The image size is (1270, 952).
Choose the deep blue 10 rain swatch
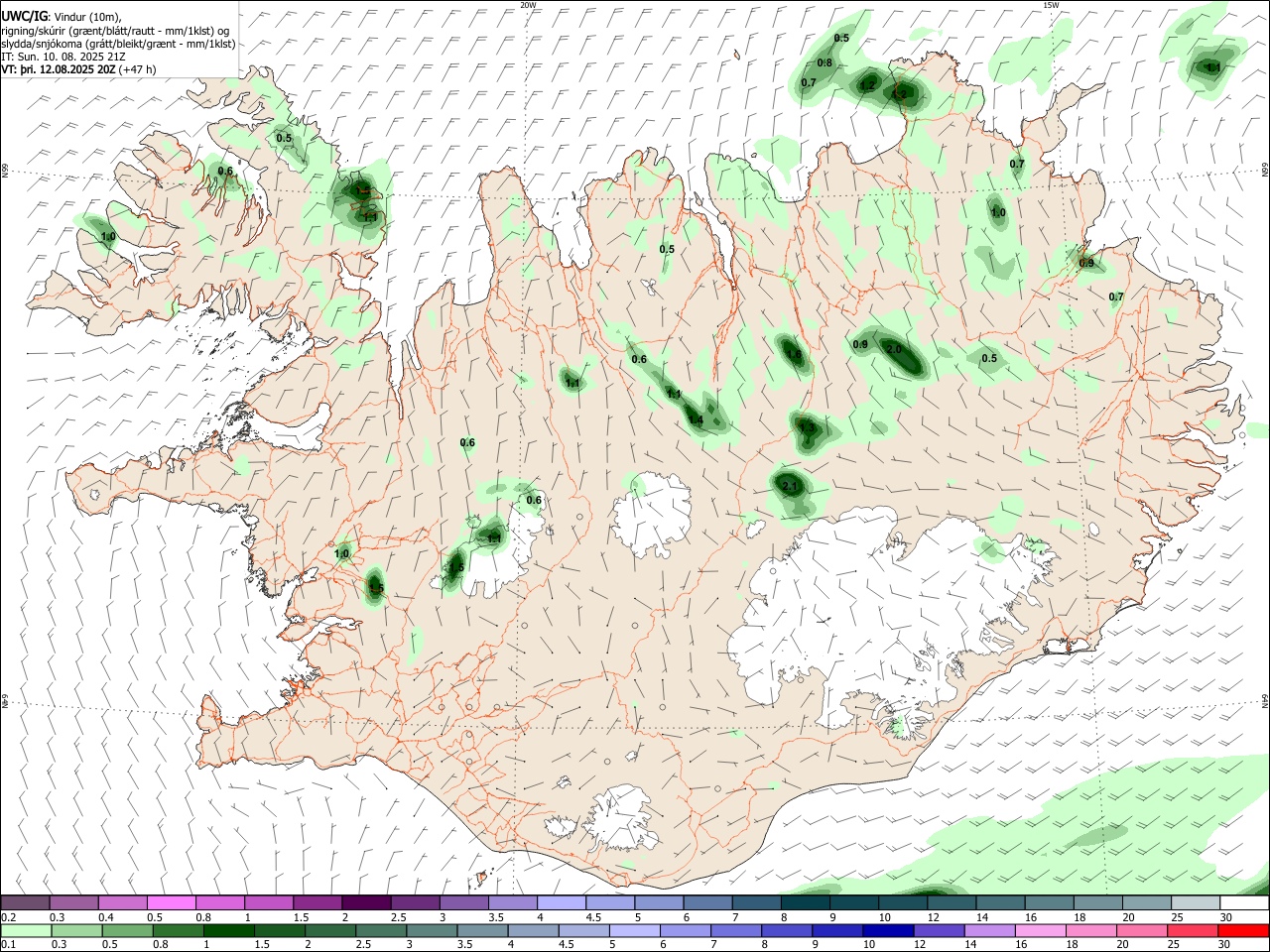click(x=888, y=931)
